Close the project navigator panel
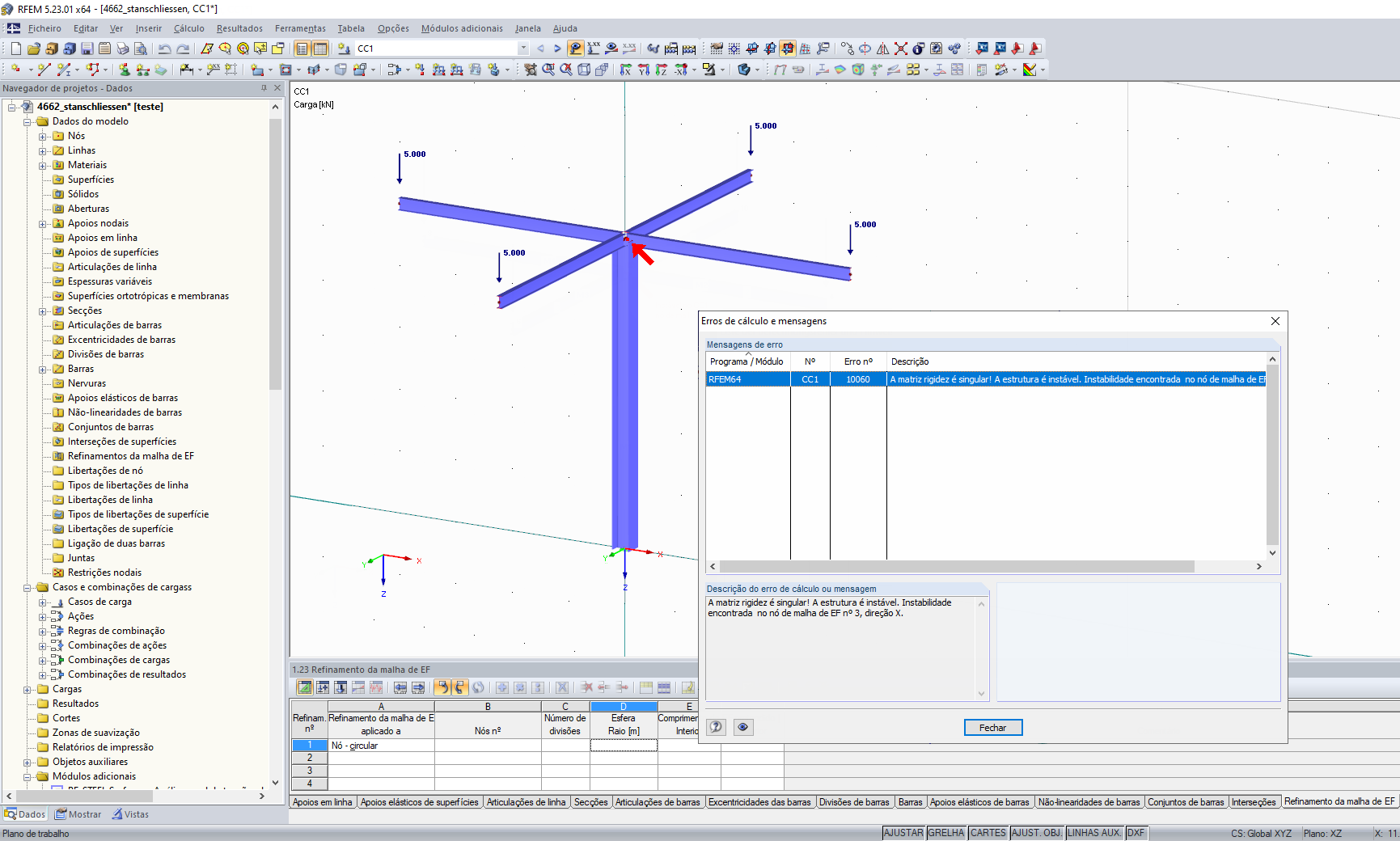This screenshot has width=1400, height=841. click(277, 88)
